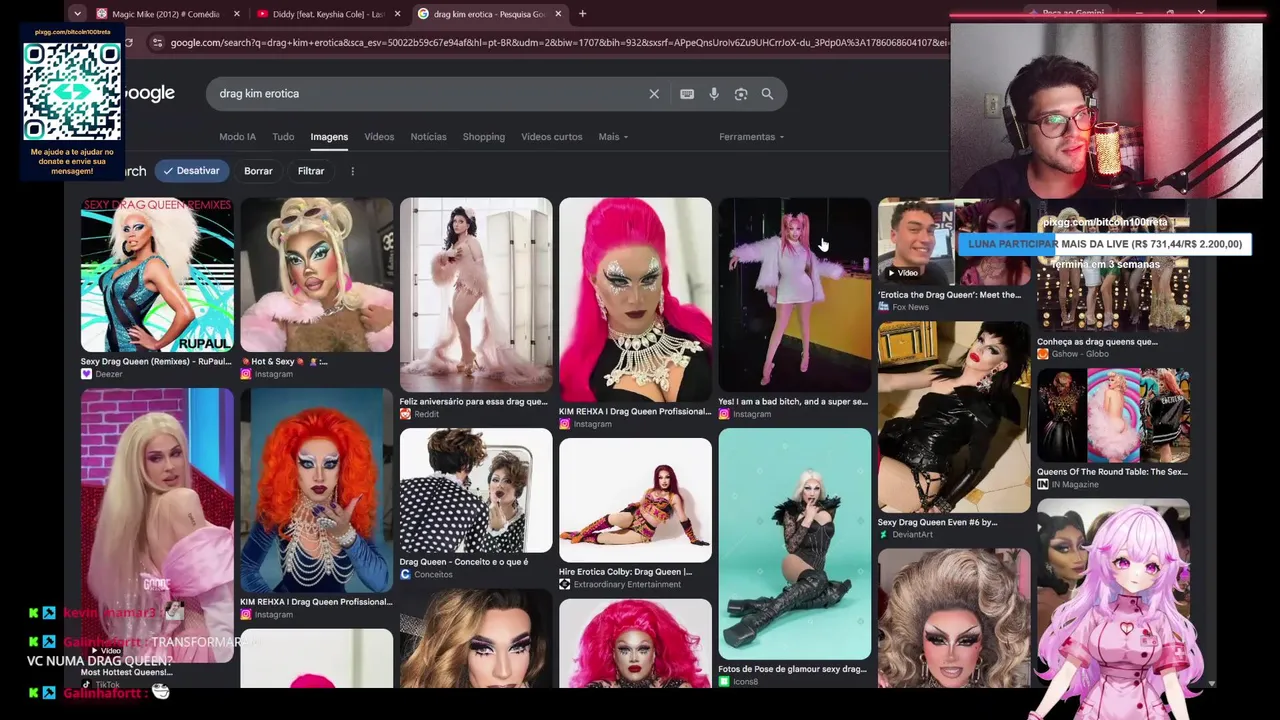Clear the search box with the X icon
1280x720 pixels.
pos(654,94)
